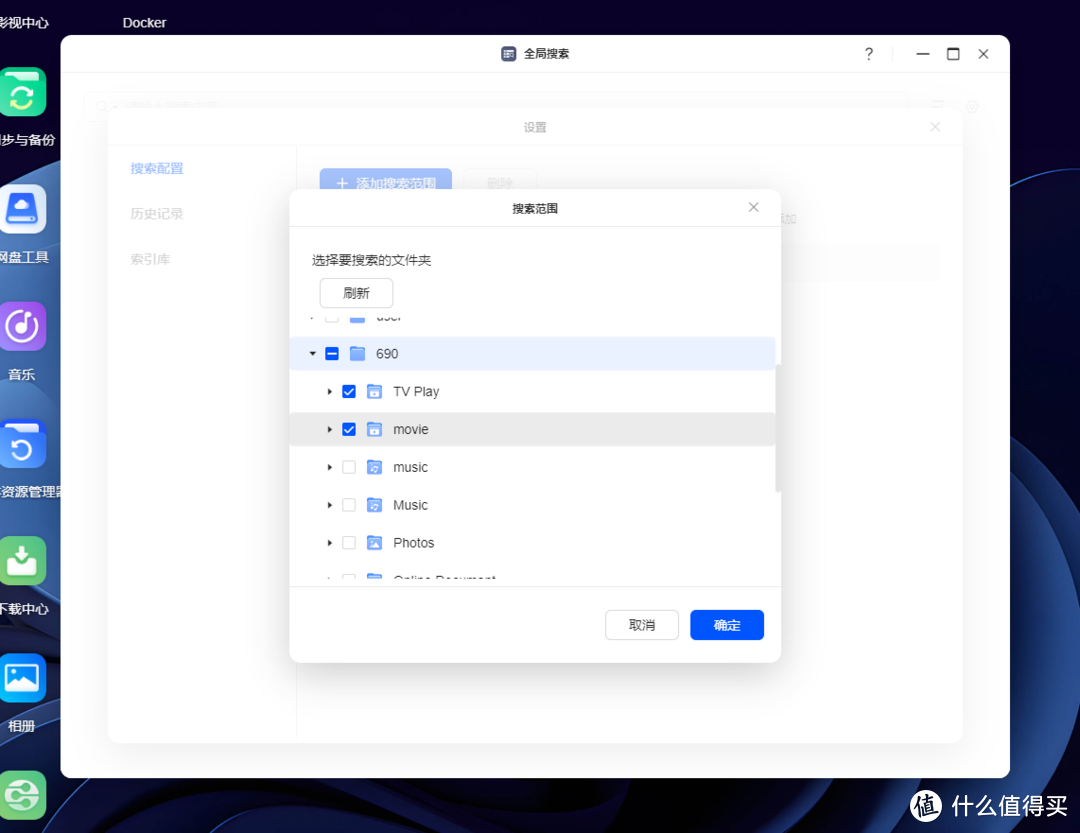The width and height of the screenshot is (1080, 833).
Task: Collapse the 690 folder node
Action: [312, 353]
